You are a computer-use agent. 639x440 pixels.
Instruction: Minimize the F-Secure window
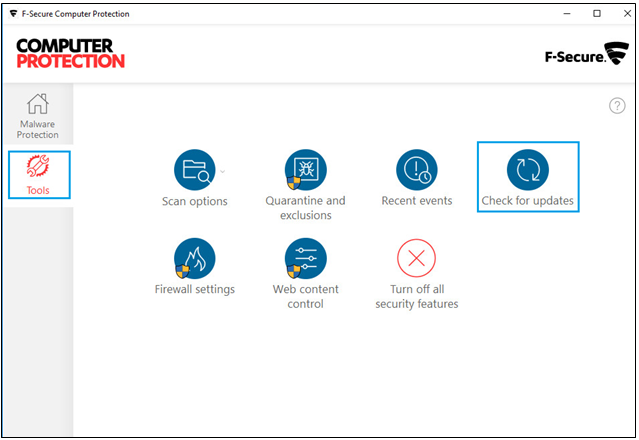coord(567,14)
